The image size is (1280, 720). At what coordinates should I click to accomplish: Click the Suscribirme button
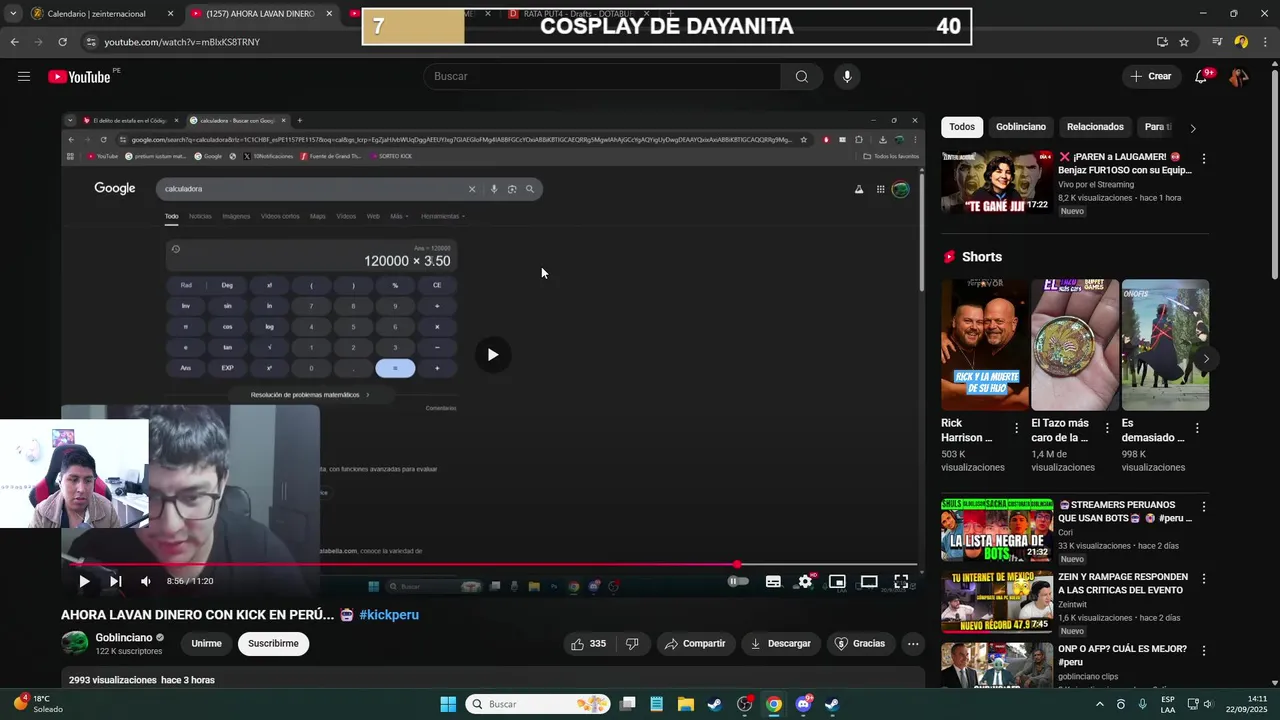[x=273, y=644]
